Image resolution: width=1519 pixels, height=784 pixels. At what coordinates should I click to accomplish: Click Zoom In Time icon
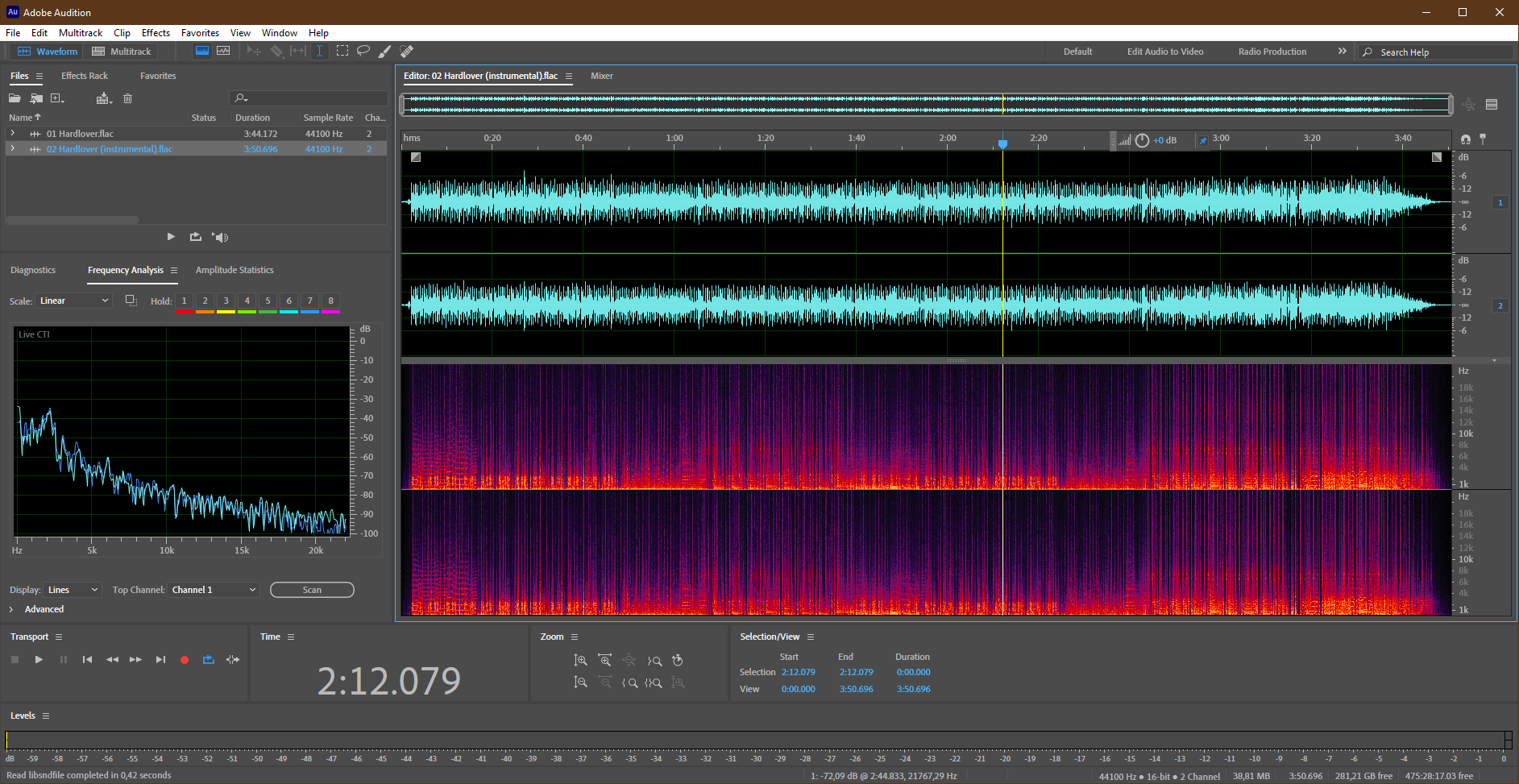[x=605, y=660]
